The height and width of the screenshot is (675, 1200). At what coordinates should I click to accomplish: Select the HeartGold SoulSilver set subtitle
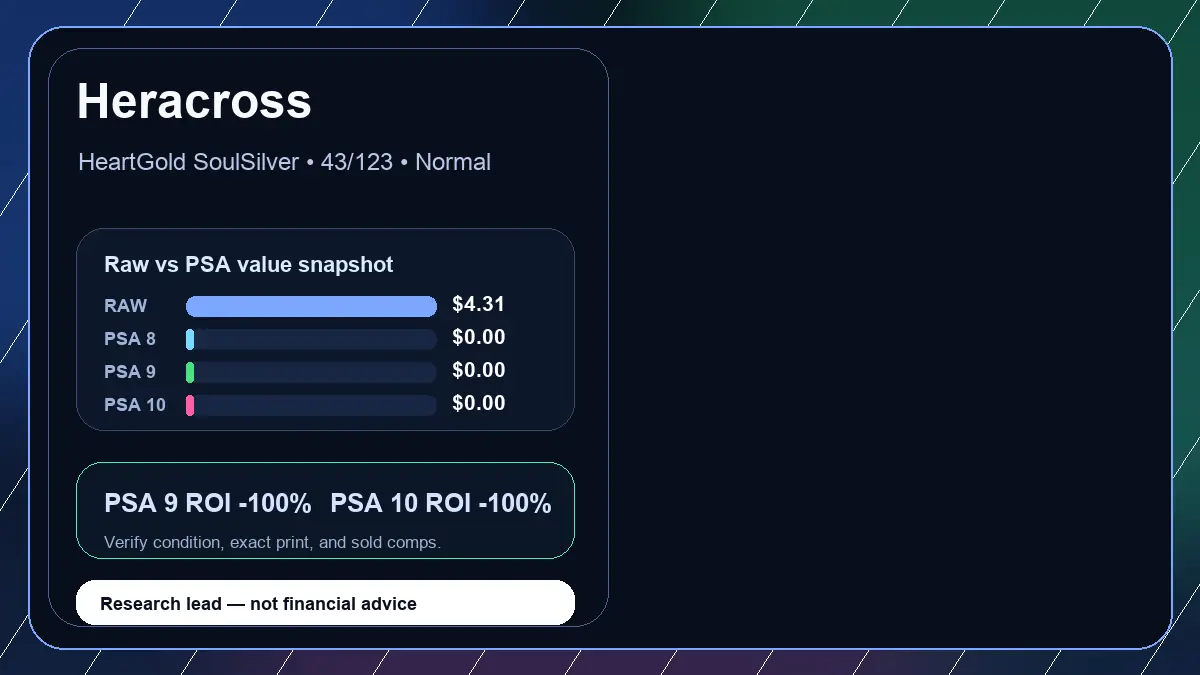coord(284,162)
